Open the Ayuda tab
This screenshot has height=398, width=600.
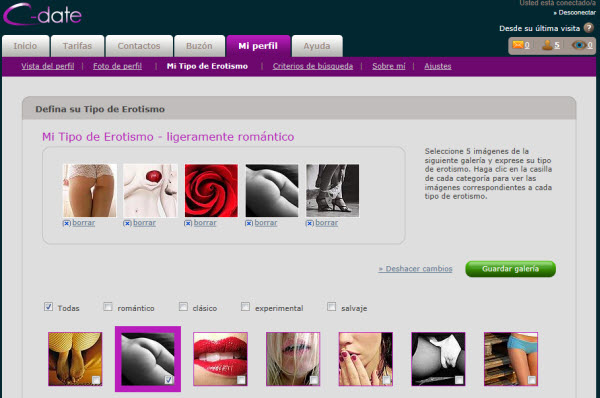tap(317, 46)
